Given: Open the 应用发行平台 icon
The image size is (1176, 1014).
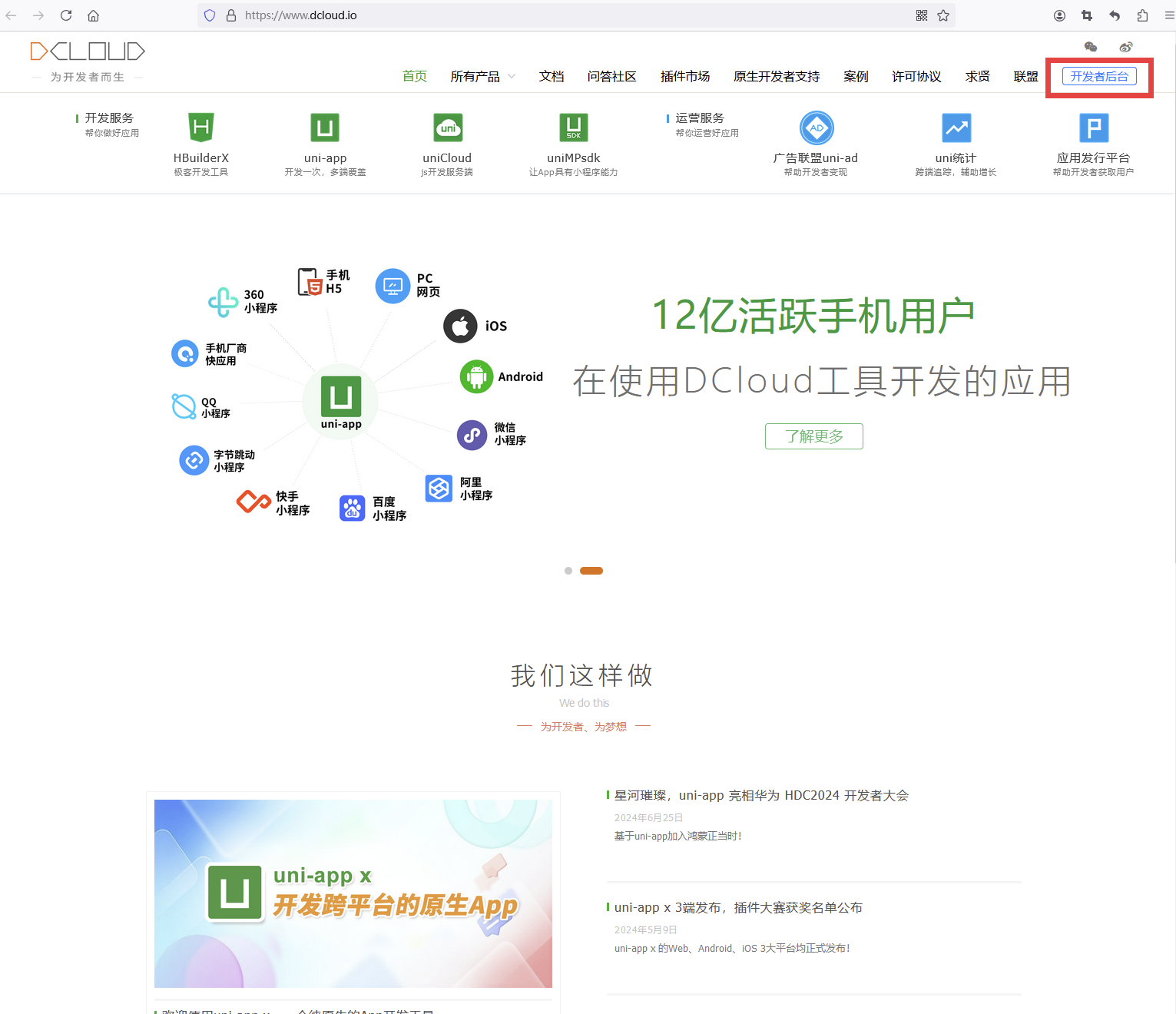Looking at the screenshot, I should coord(1094,128).
